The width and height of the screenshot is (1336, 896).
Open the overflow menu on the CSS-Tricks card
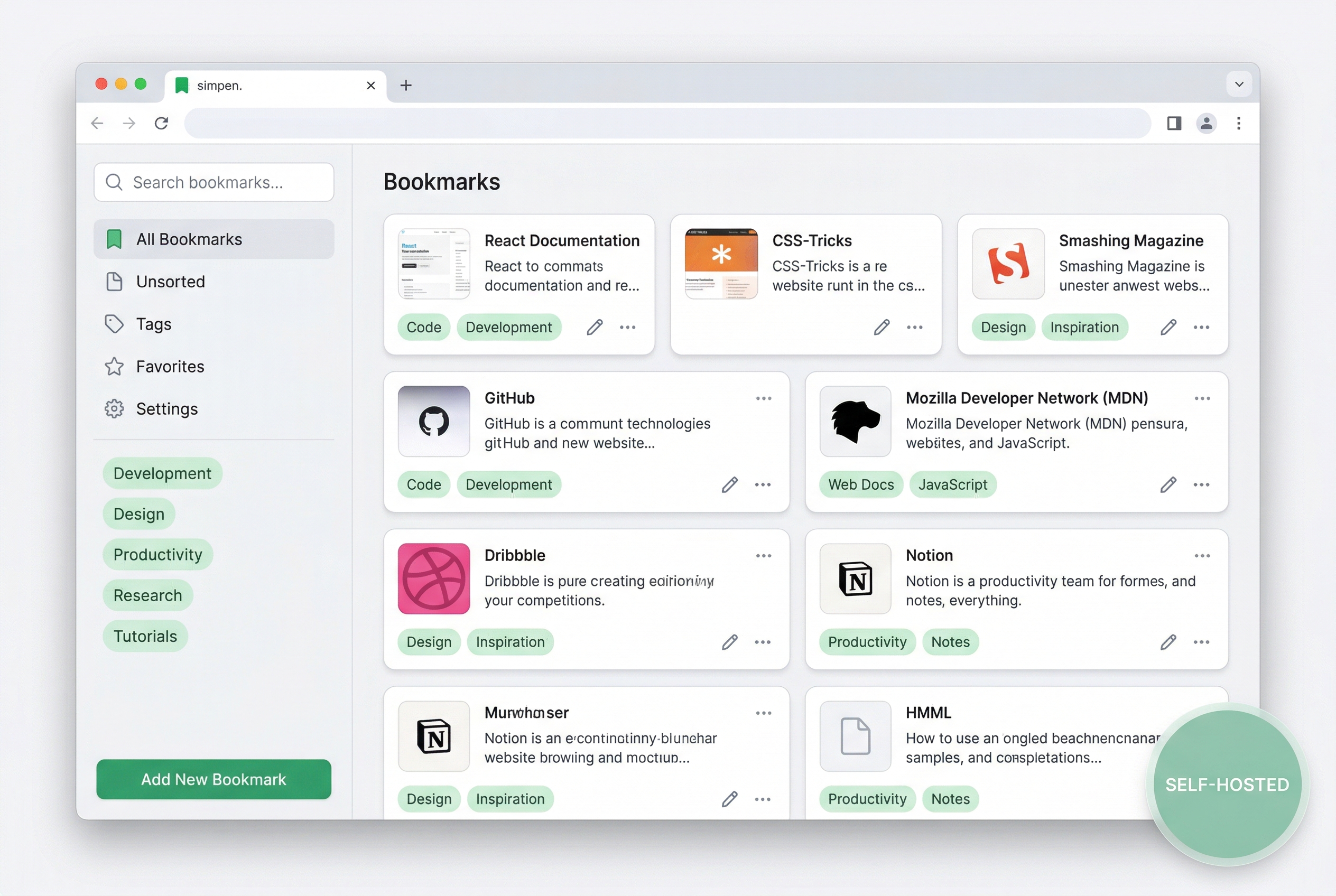point(914,327)
